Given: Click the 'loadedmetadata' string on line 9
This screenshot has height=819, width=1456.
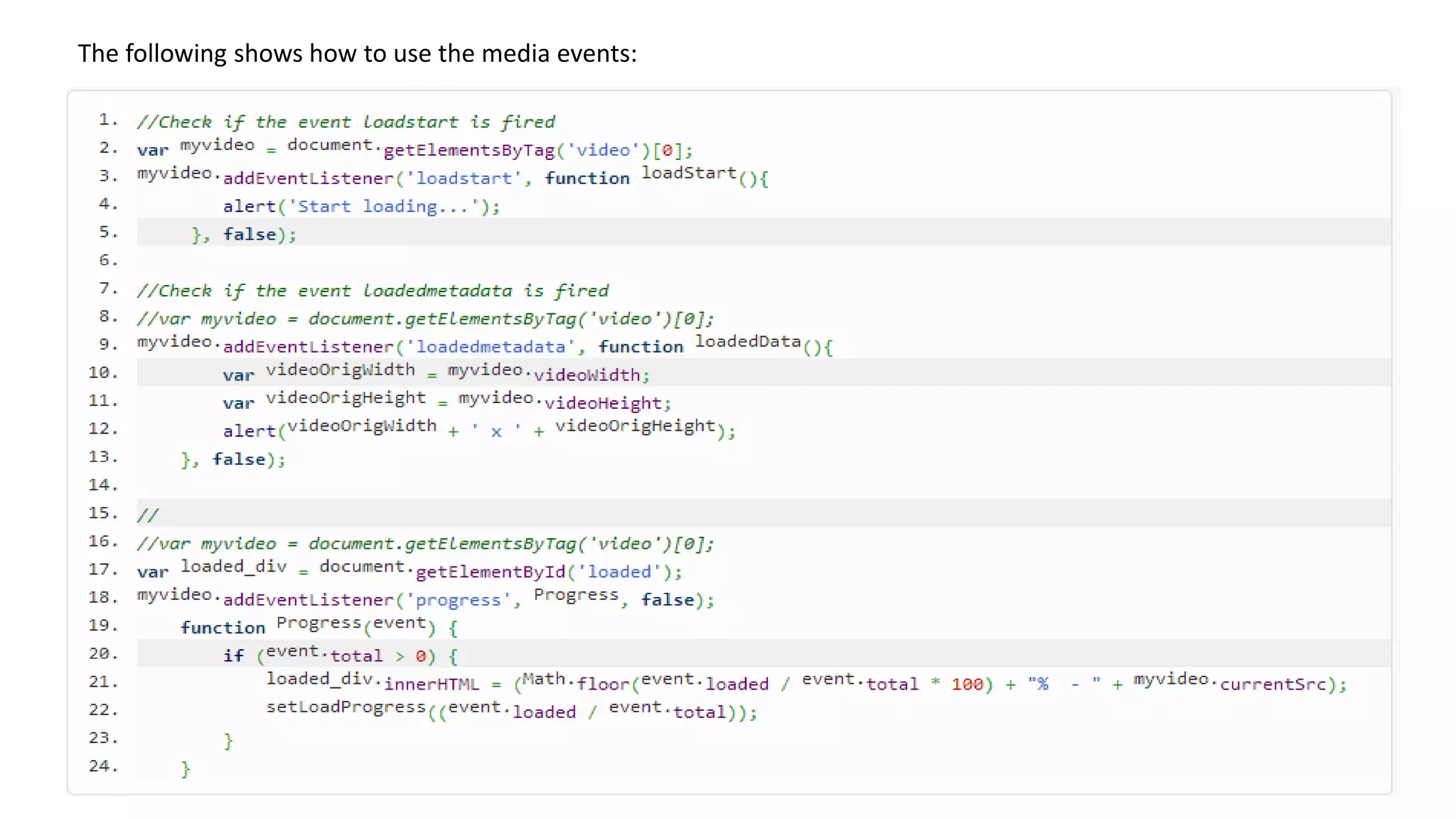Looking at the screenshot, I should point(491,347).
